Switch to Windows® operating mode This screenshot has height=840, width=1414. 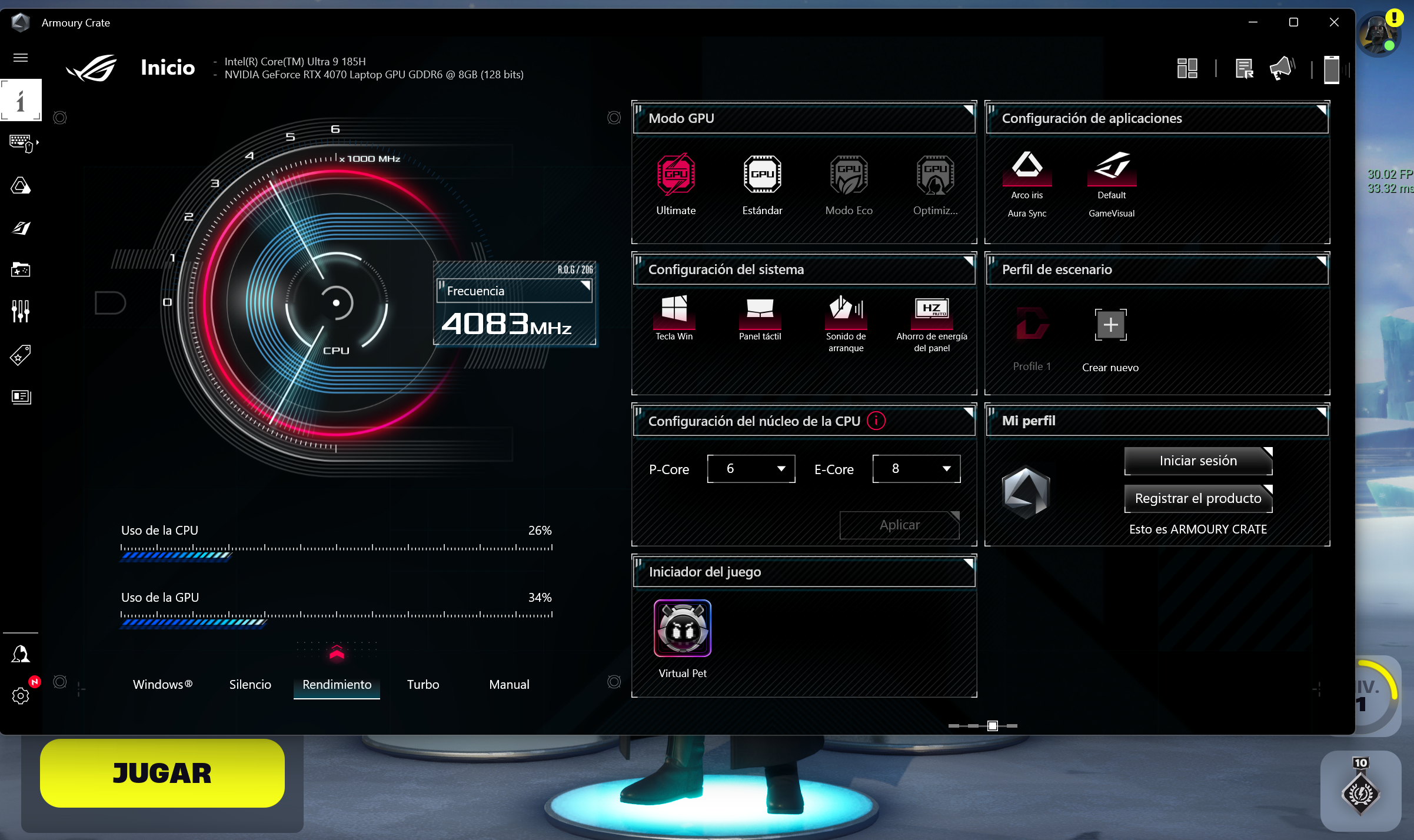[162, 684]
